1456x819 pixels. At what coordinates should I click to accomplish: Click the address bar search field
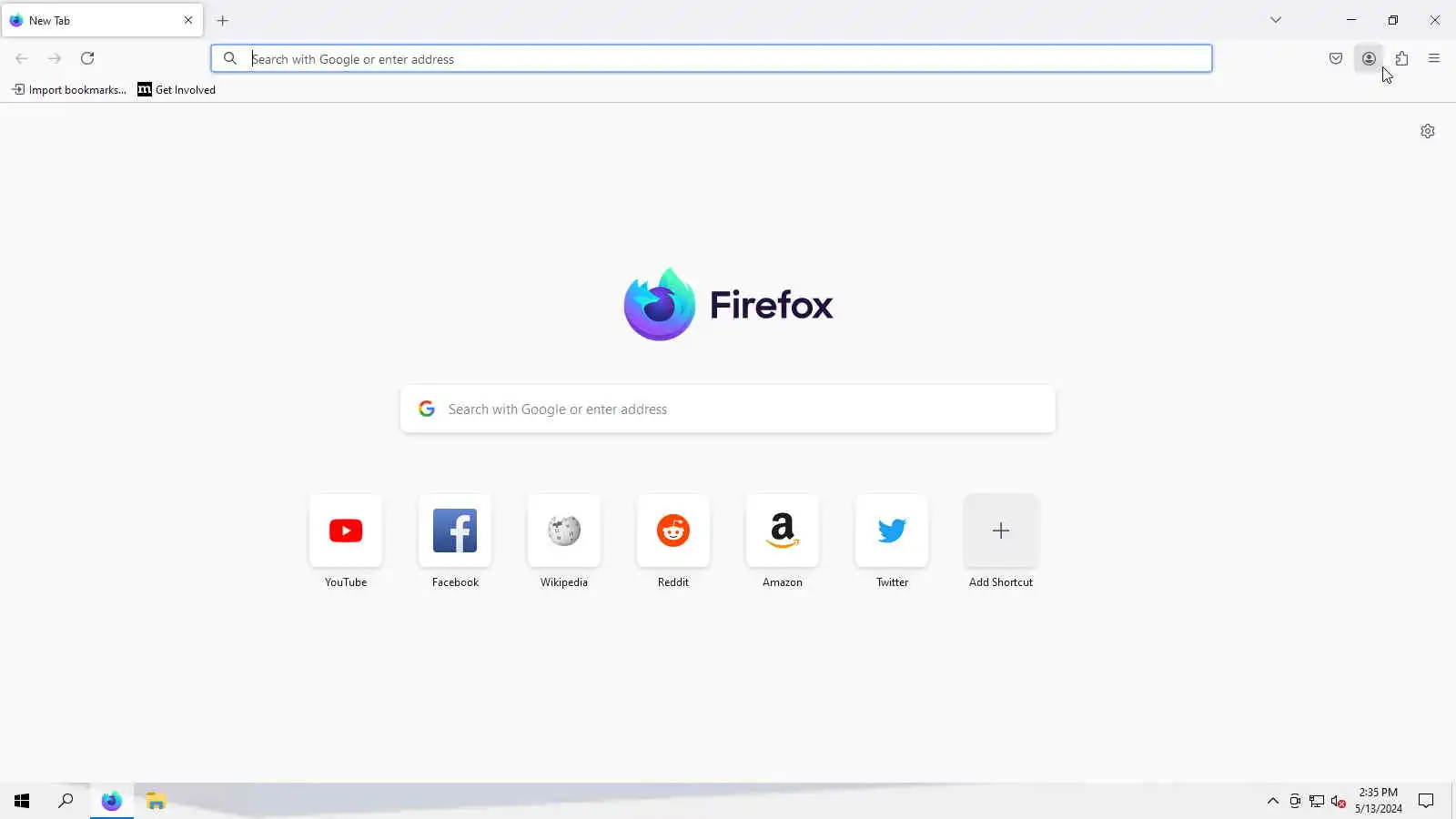pos(712,58)
